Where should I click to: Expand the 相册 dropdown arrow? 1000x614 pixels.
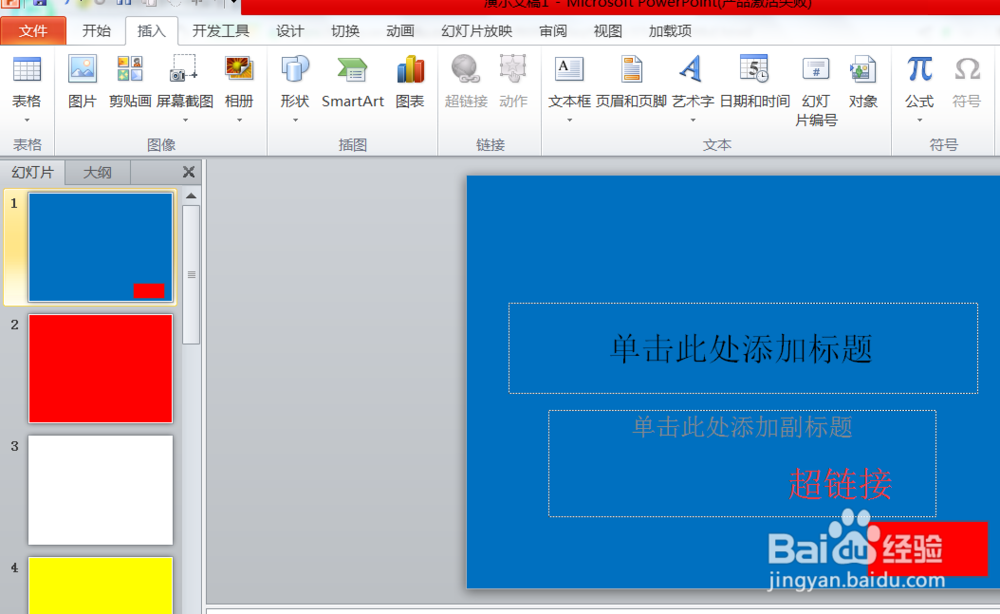click(239, 120)
